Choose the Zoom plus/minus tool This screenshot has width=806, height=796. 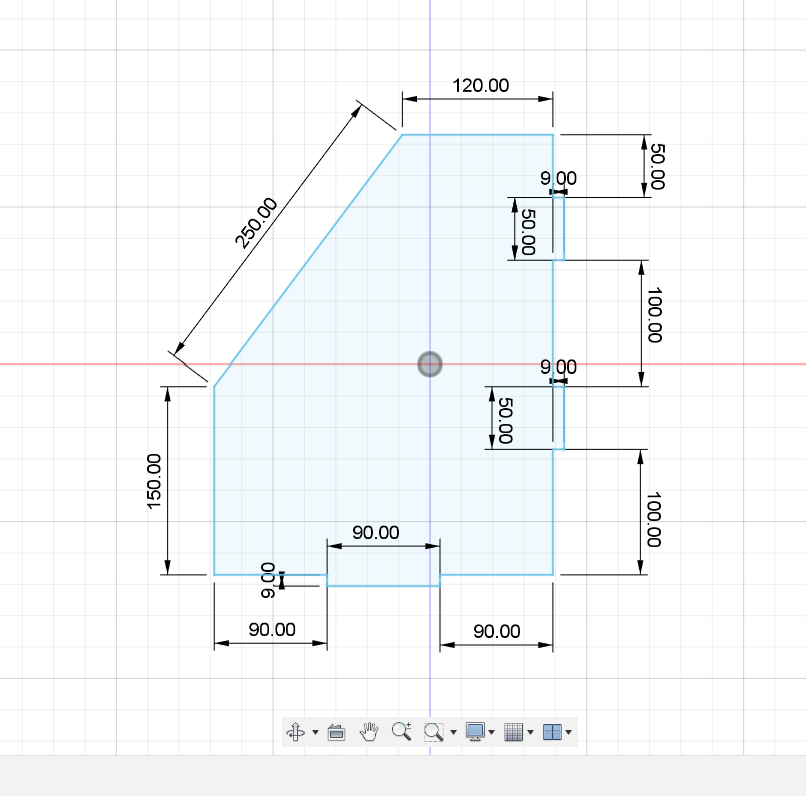pos(401,731)
